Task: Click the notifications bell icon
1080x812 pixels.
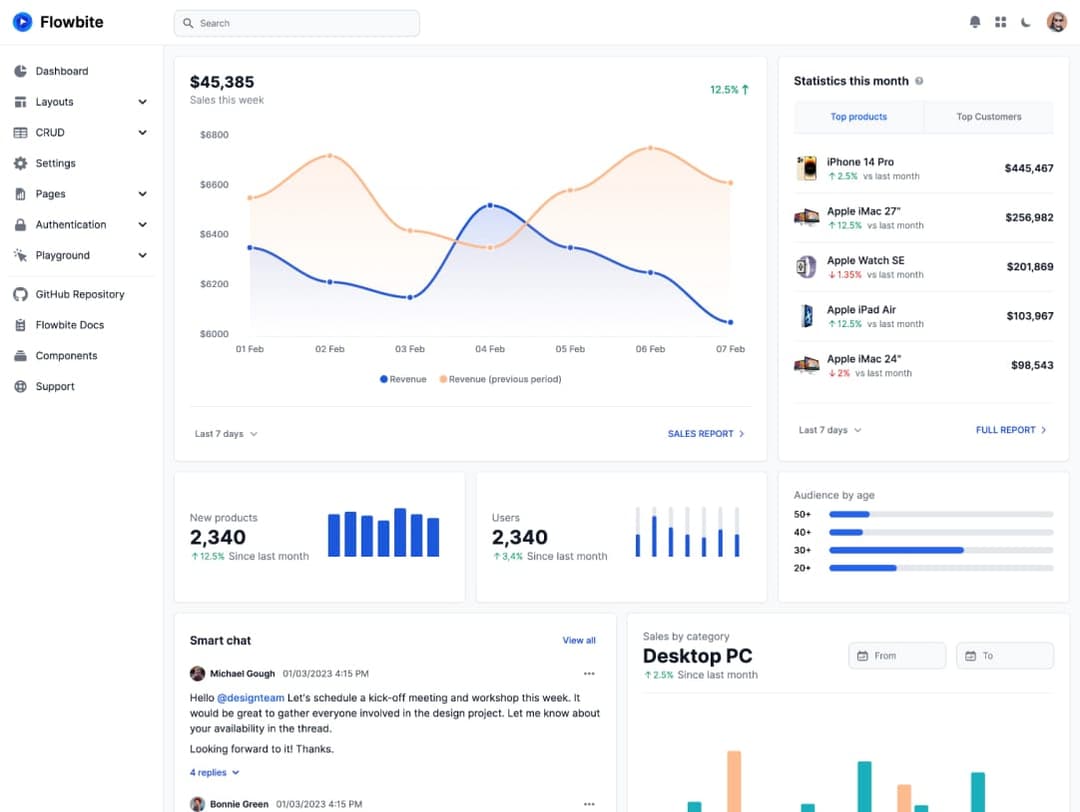Action: click(x=975, y=22)
